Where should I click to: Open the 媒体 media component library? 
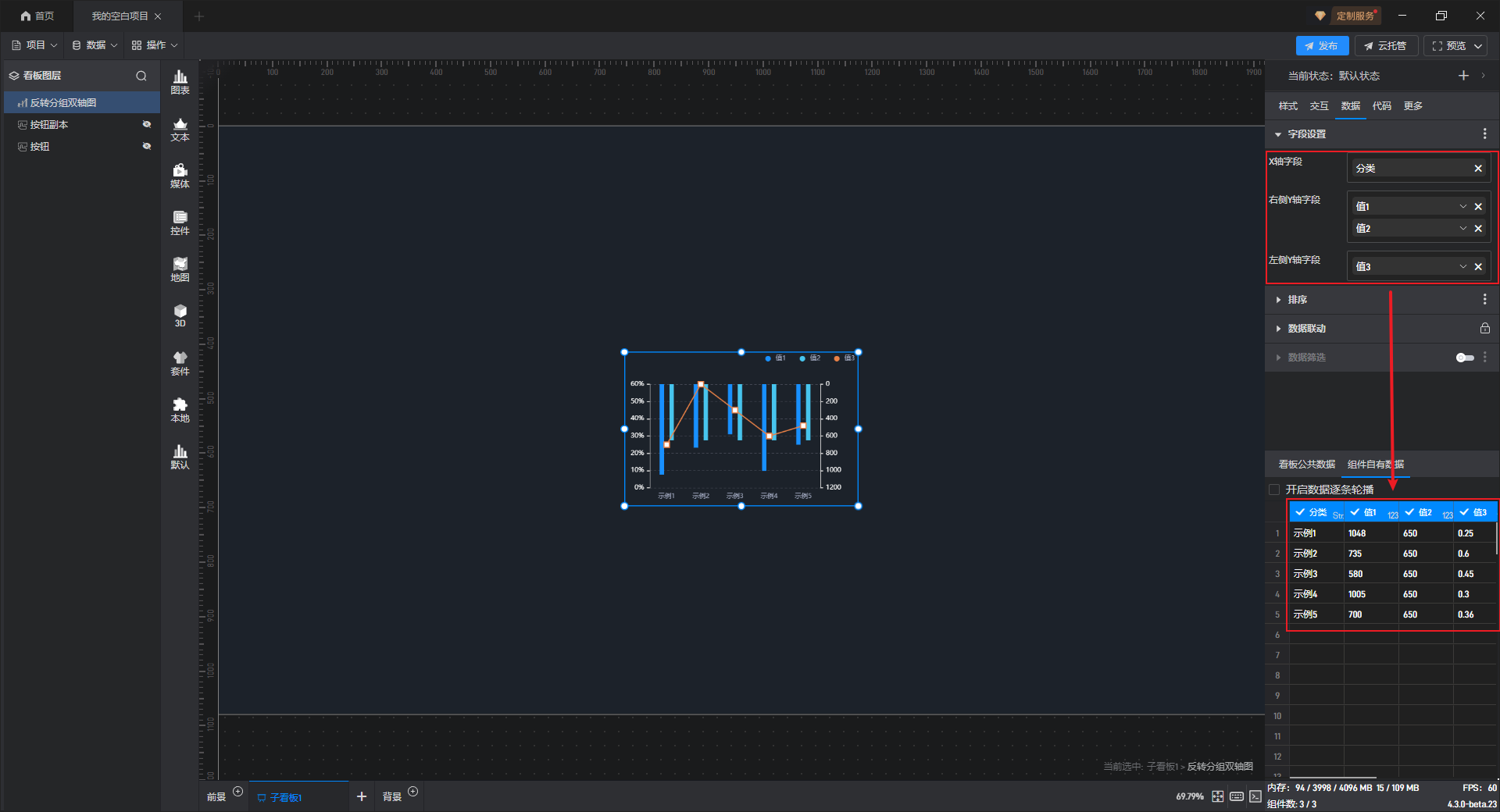pyautogui.click(x=180, y=176)
